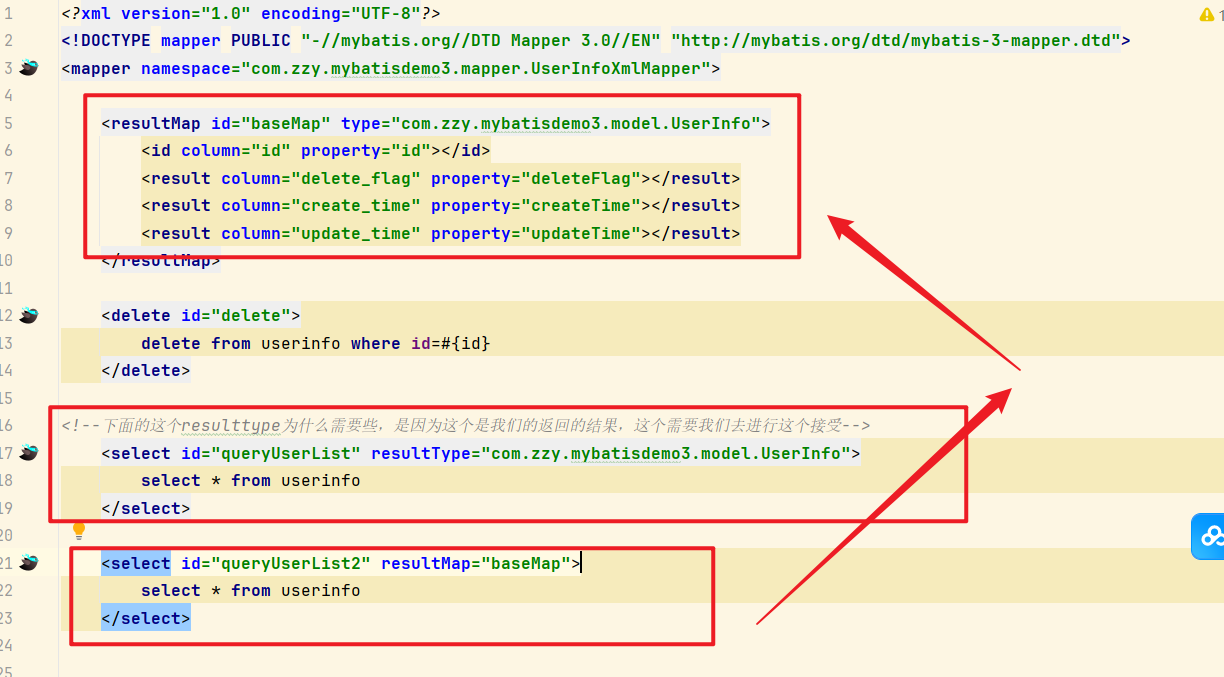Click the column value "update_time"
The image size is (1224, 677).
[x=355, y=233]
